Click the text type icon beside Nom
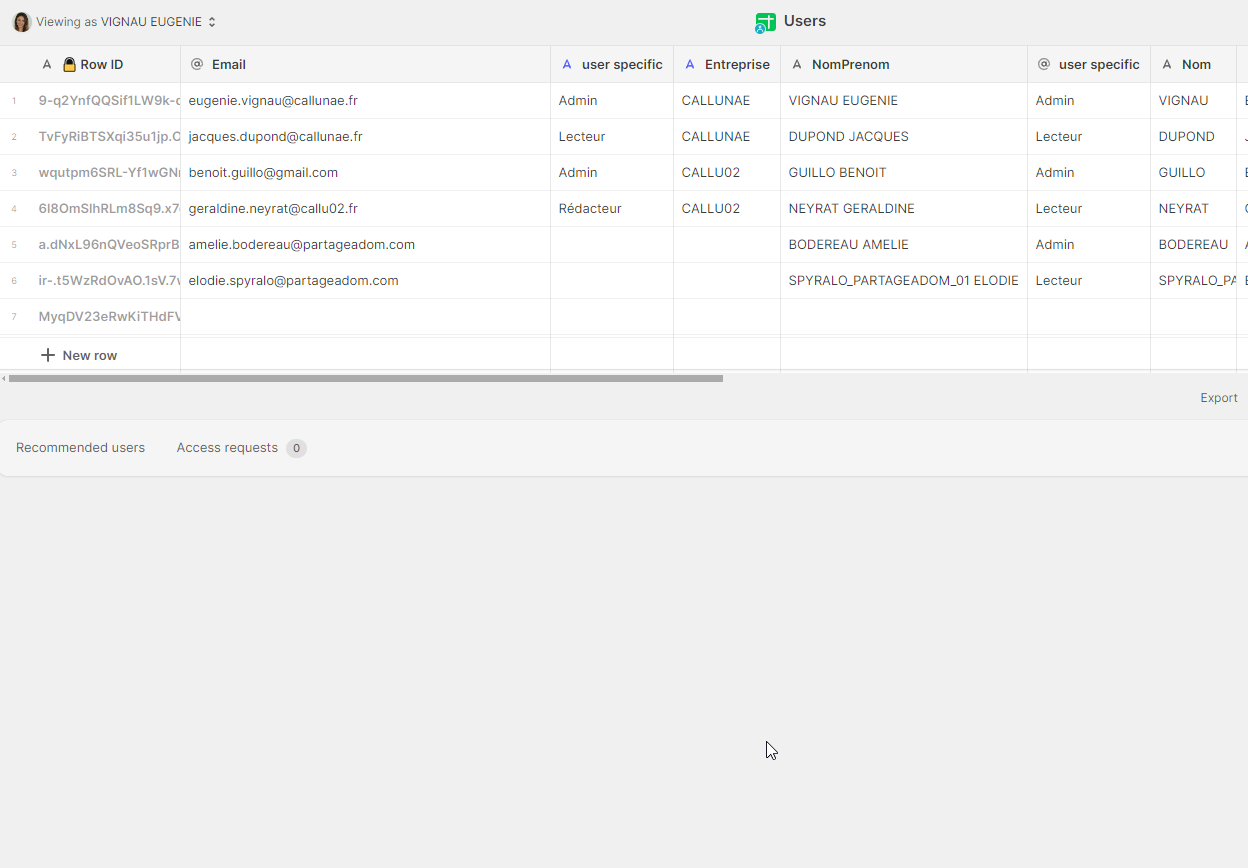 [1166, 65]
